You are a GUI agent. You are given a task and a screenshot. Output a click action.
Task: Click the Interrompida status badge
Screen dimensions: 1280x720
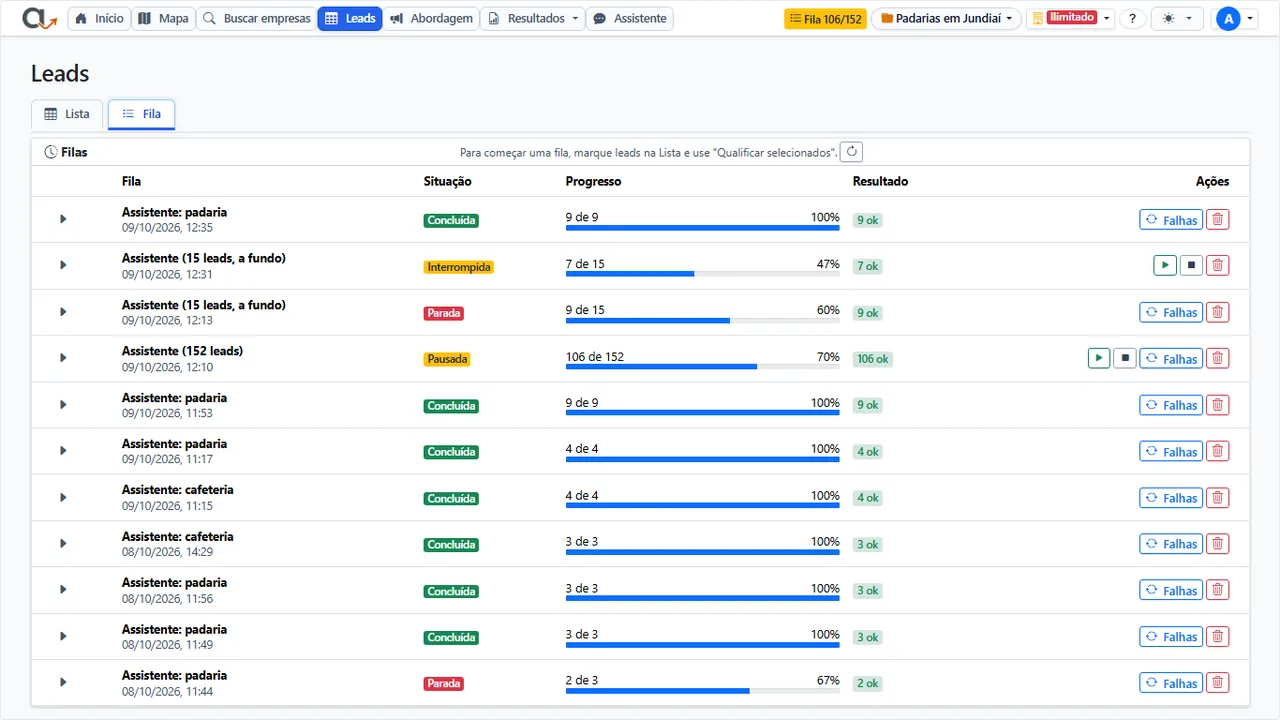(458, 267)
